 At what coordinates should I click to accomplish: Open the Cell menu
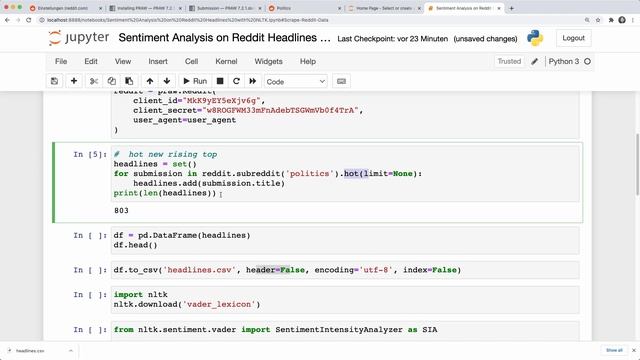[x=191, y=61]
